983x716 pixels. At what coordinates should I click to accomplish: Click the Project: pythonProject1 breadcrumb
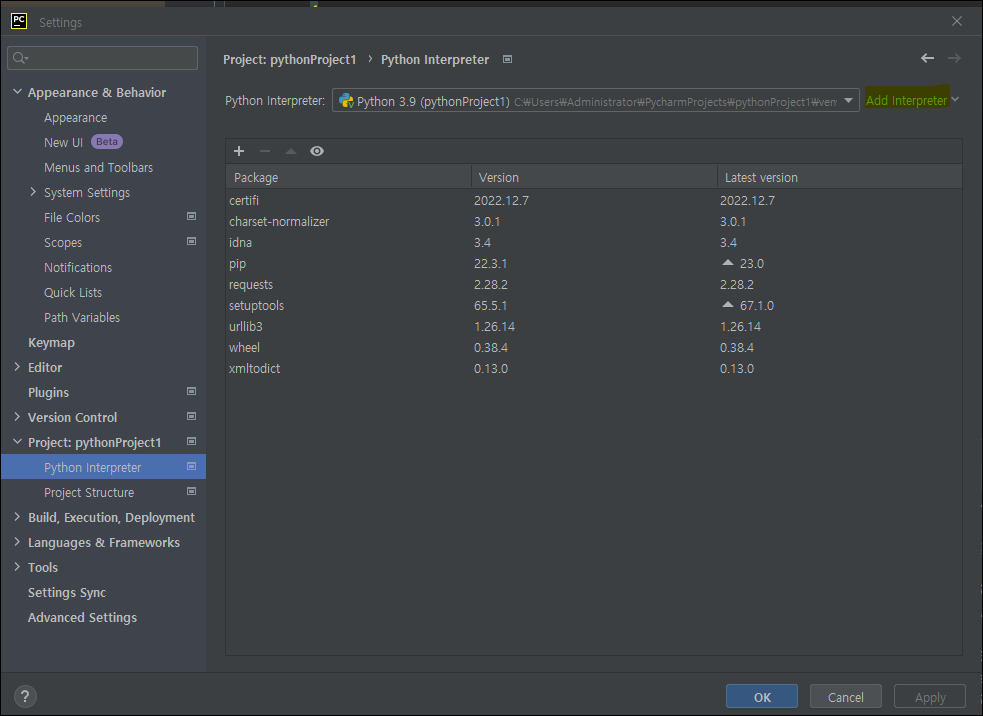point(290,60)
